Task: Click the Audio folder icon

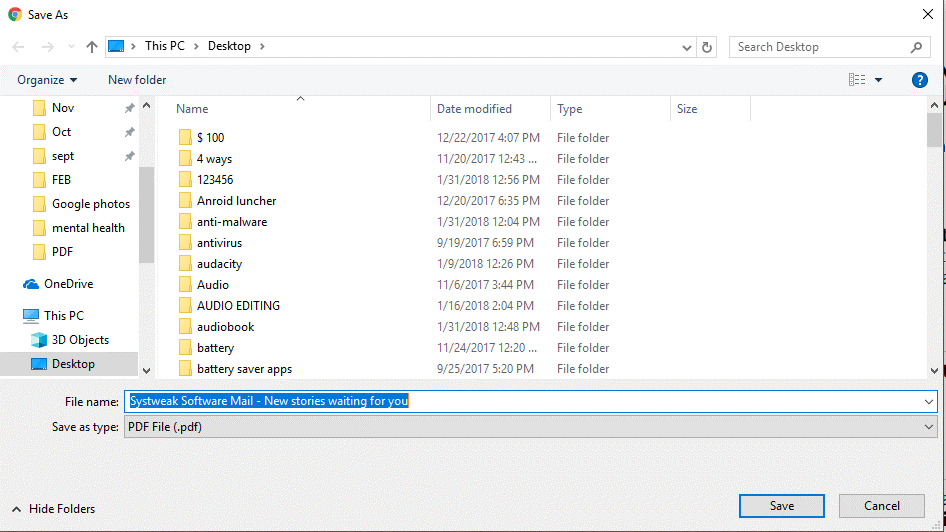Action: tap(185, 285)
